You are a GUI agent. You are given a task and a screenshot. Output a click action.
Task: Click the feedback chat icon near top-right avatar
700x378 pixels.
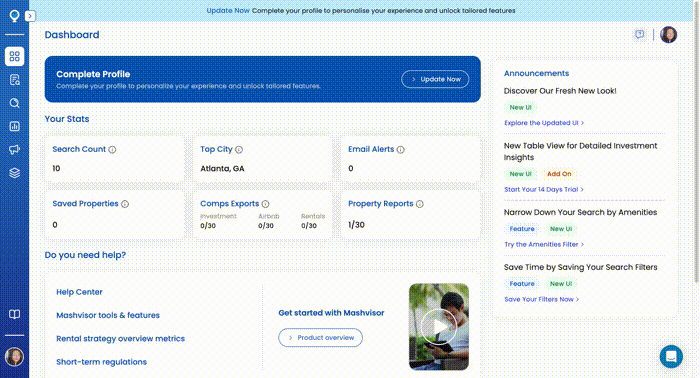coord(640,34)
